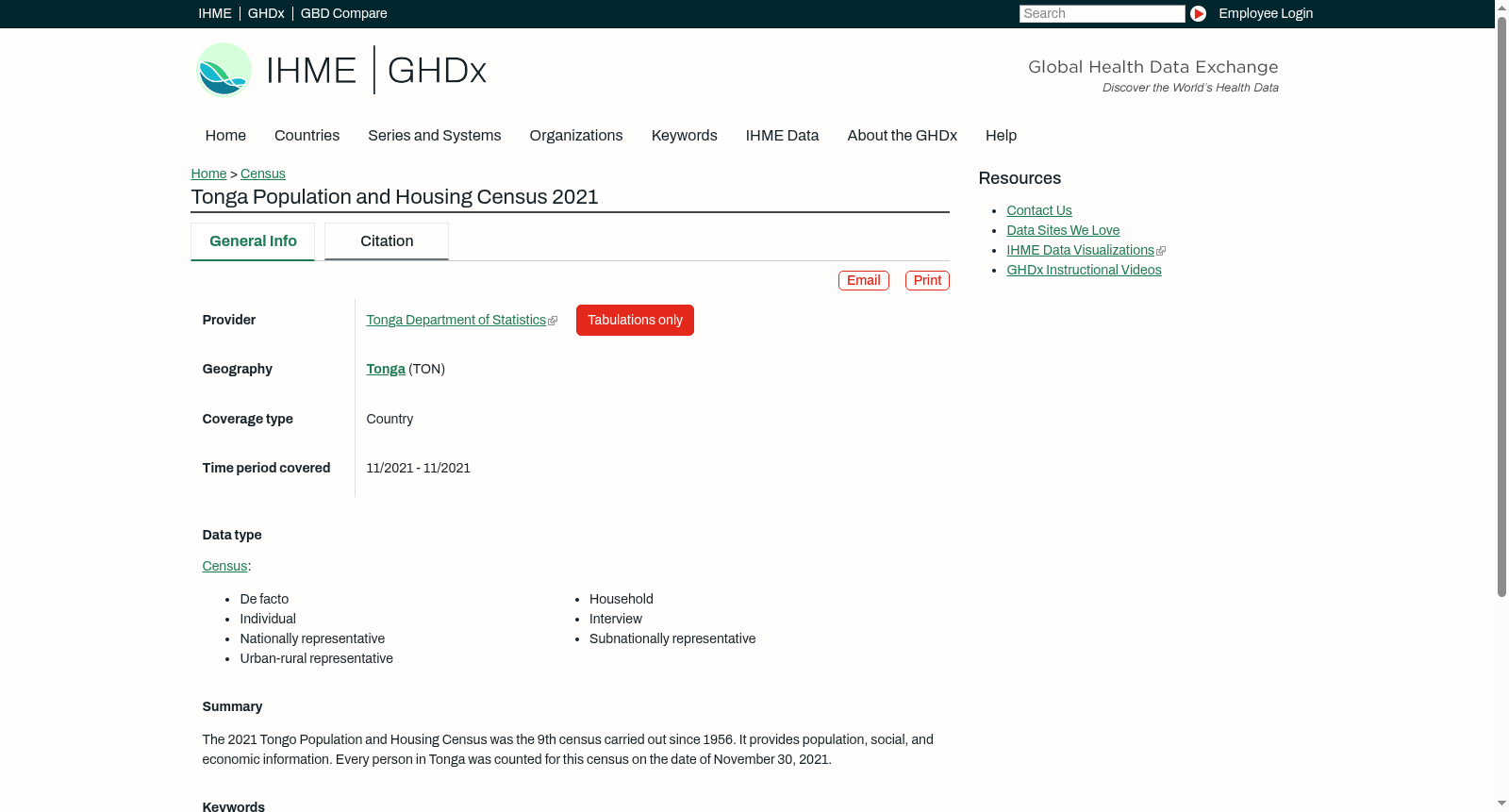Focus the Search input field
Viewport: 1509px width, 812px height.
pos(1102,13)
